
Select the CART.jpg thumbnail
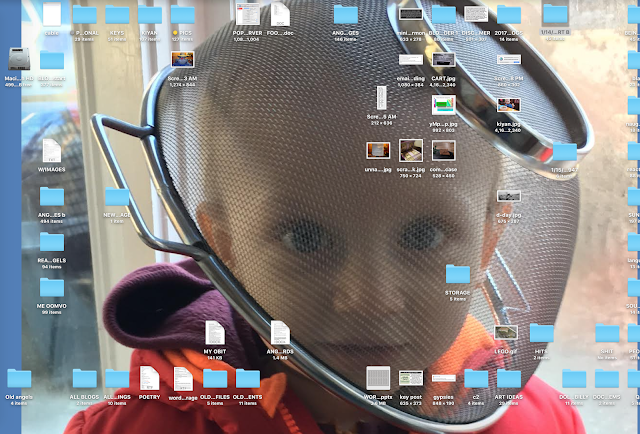click(444, 60)
